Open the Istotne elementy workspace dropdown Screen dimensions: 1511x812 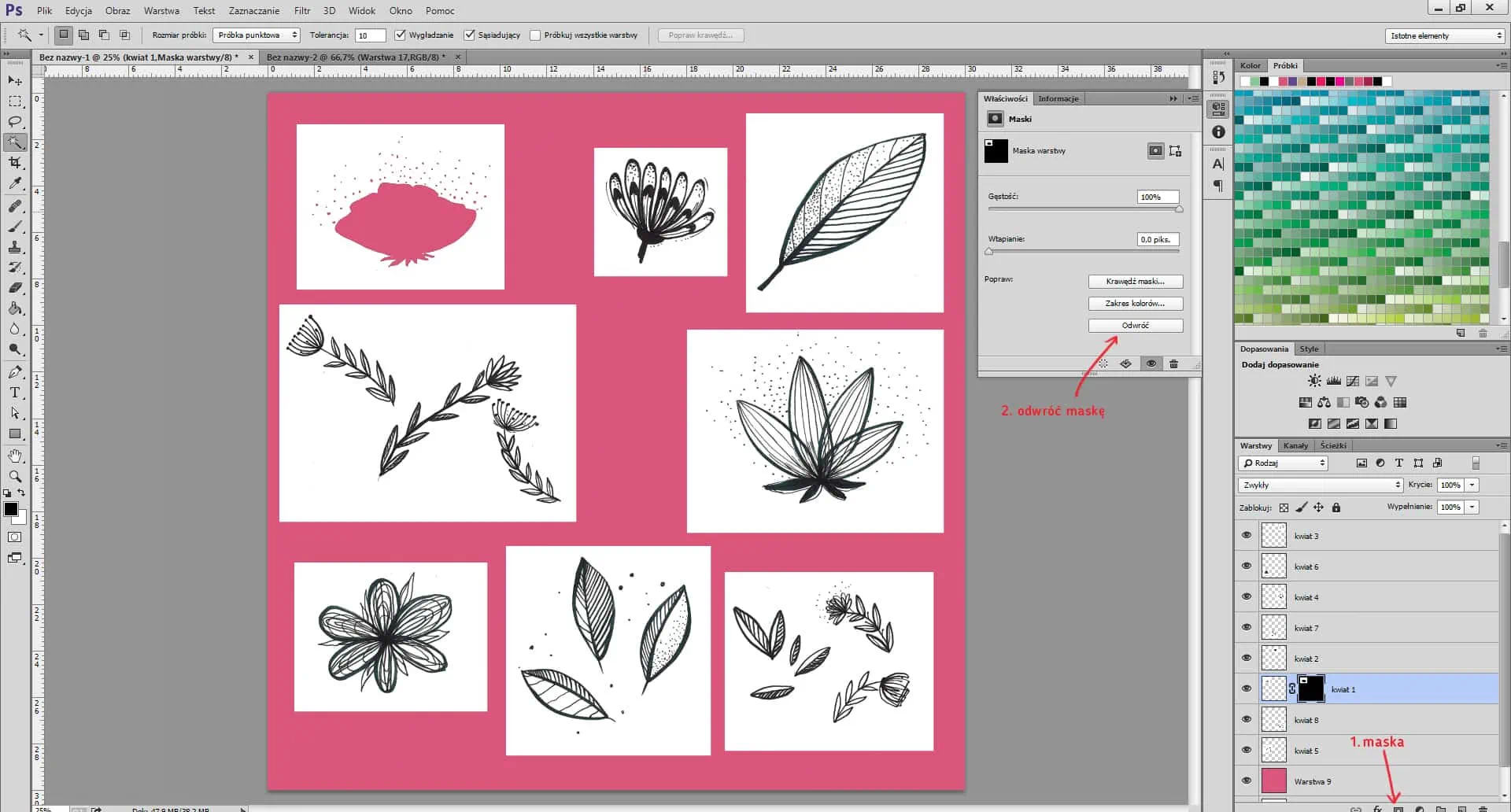click(1445, 36)
